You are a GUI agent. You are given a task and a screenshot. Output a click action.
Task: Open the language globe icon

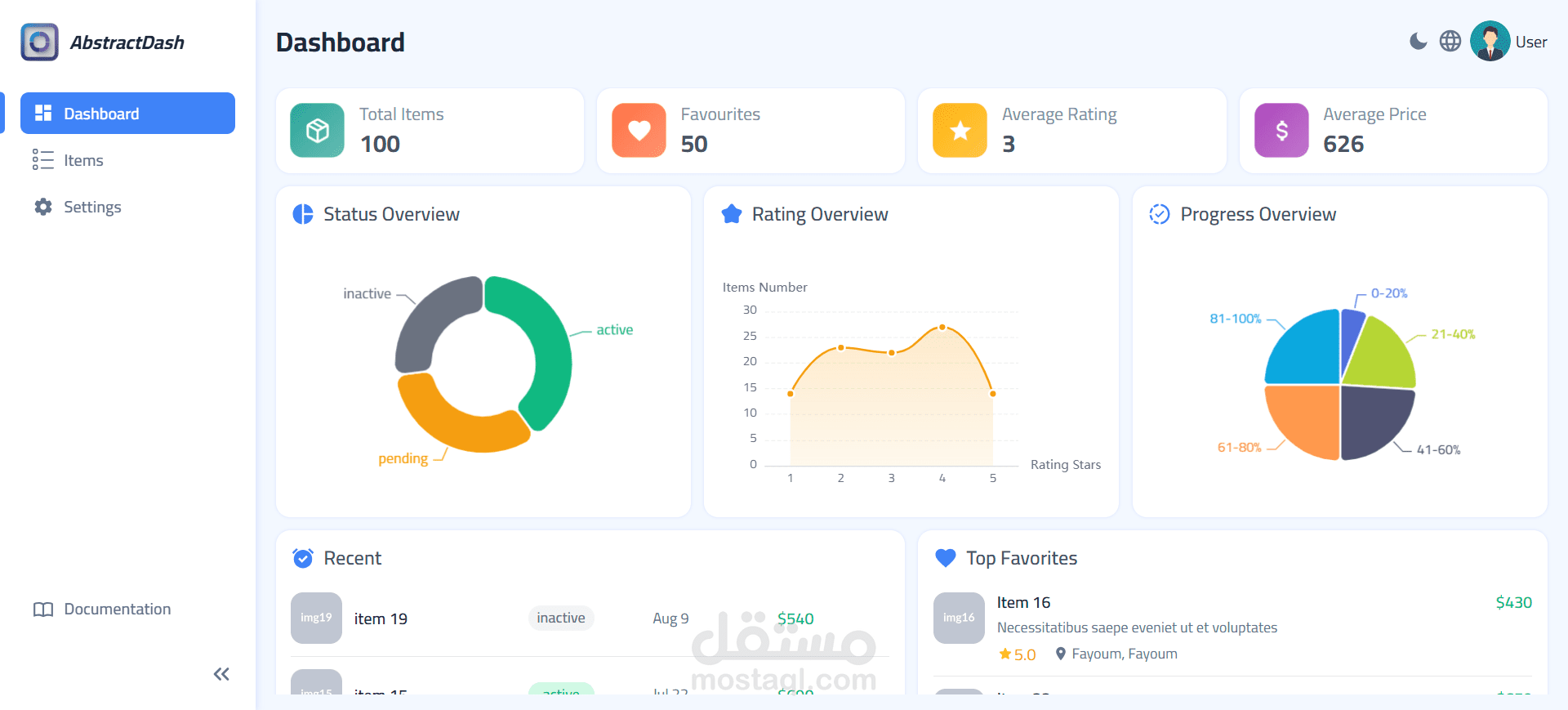click(x=1450, y=41)
